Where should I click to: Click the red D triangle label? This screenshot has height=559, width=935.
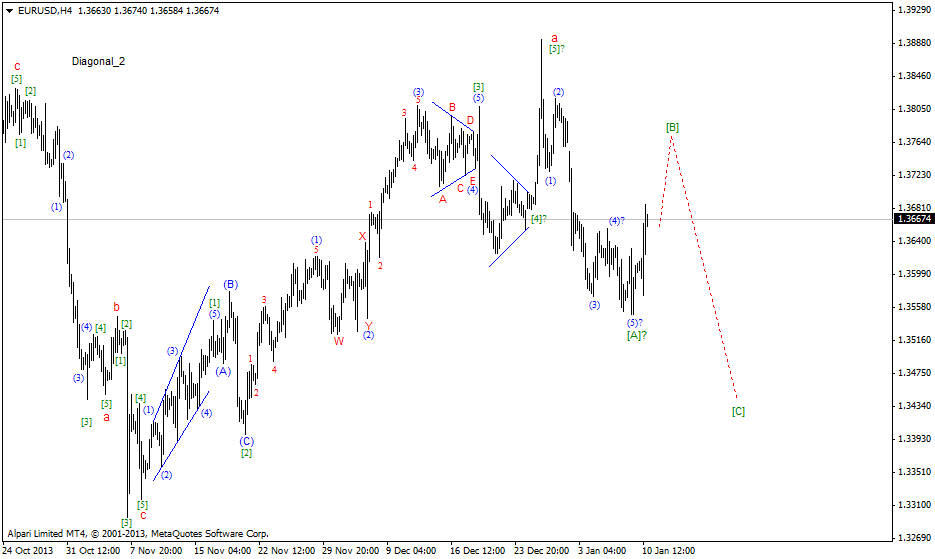(470, 121)
